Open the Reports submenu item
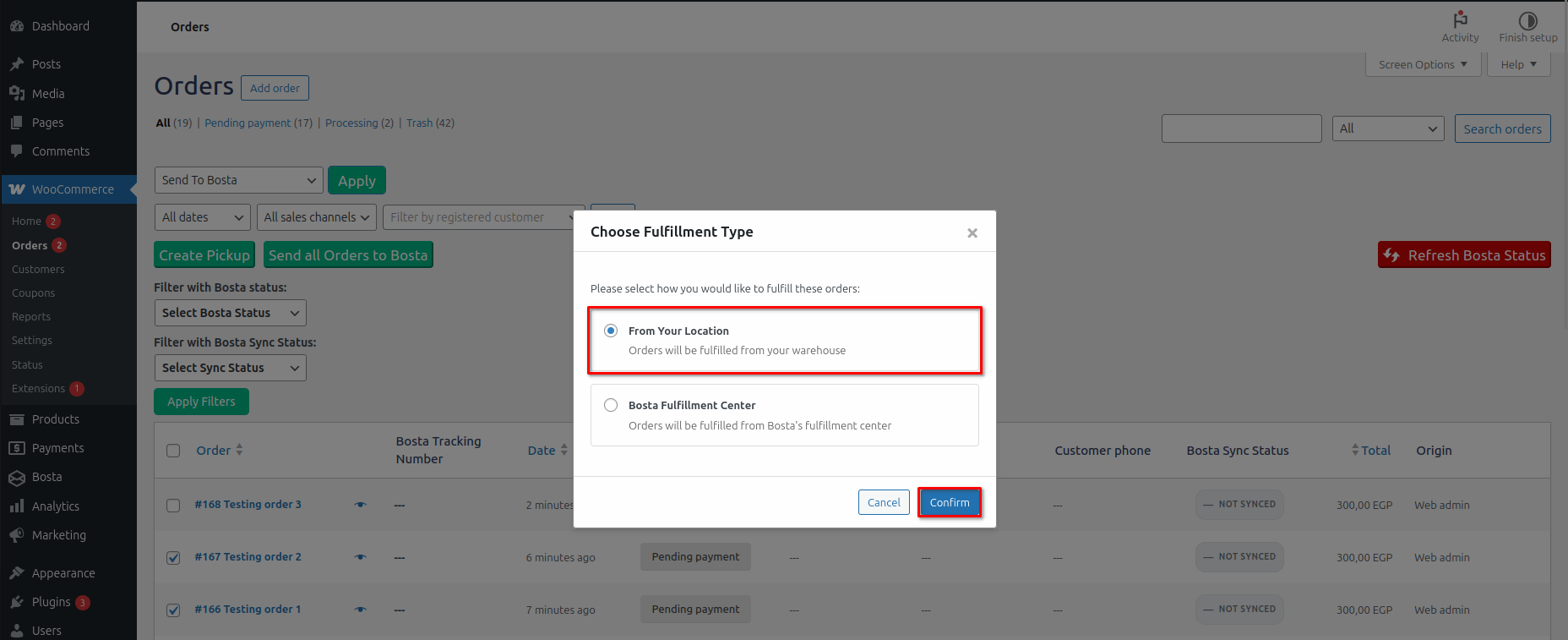 [31, 317]
